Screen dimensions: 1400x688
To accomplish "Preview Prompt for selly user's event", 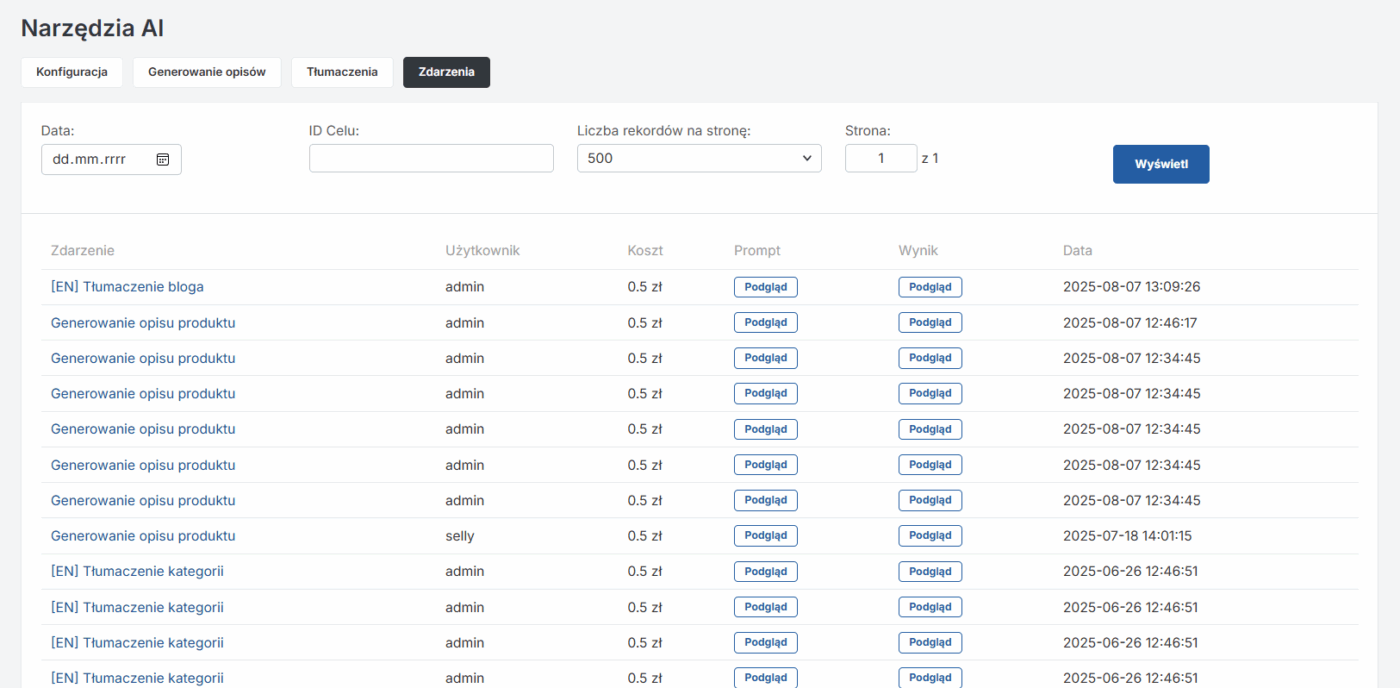I will pyautogui.click(x=765, y=536).
